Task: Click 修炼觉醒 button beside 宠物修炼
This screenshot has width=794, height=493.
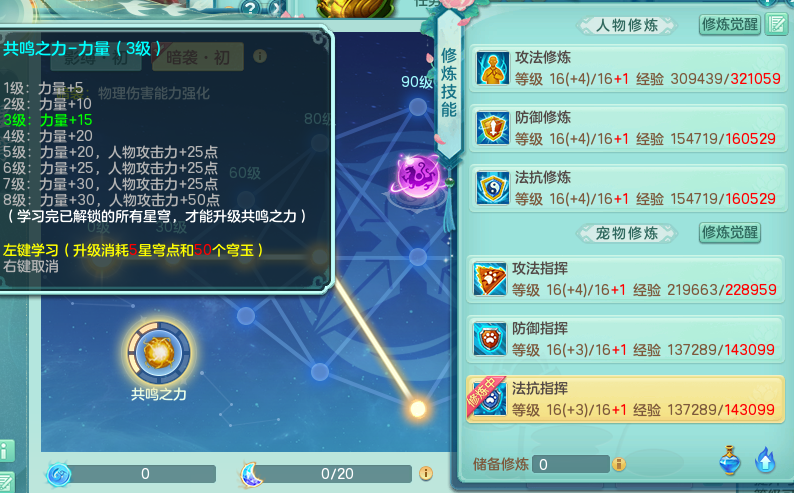Action: (730, 233)
